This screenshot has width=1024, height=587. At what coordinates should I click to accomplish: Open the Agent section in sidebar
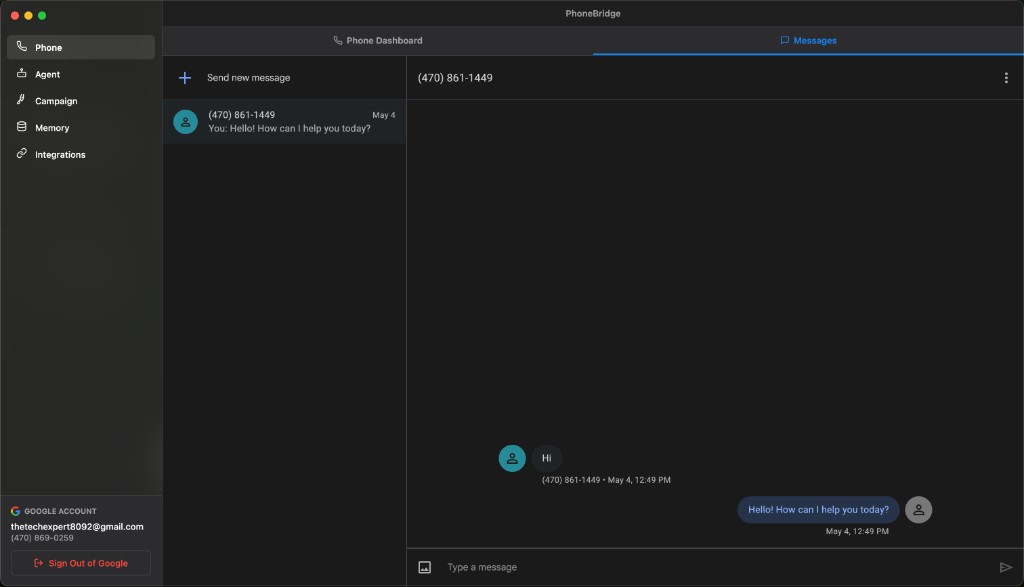81,74
